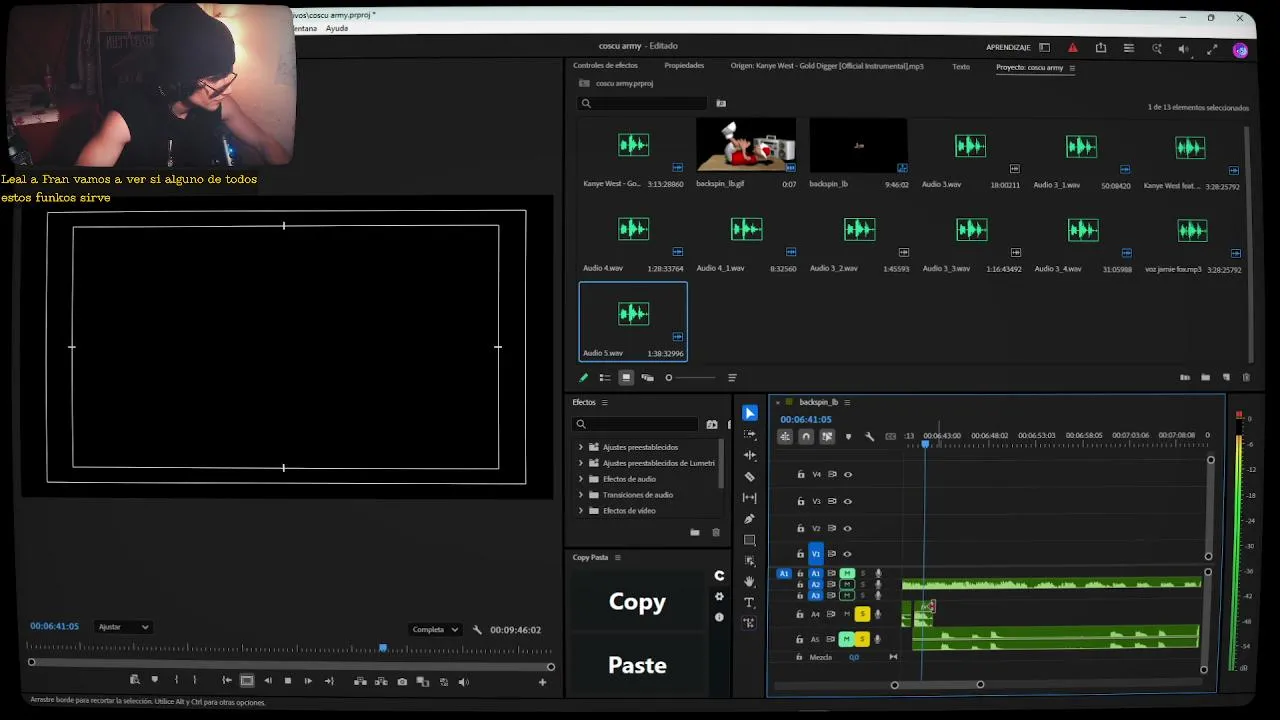Screen dimensions: 1280x720
Task: Click the Copy button
Action: 637,601
